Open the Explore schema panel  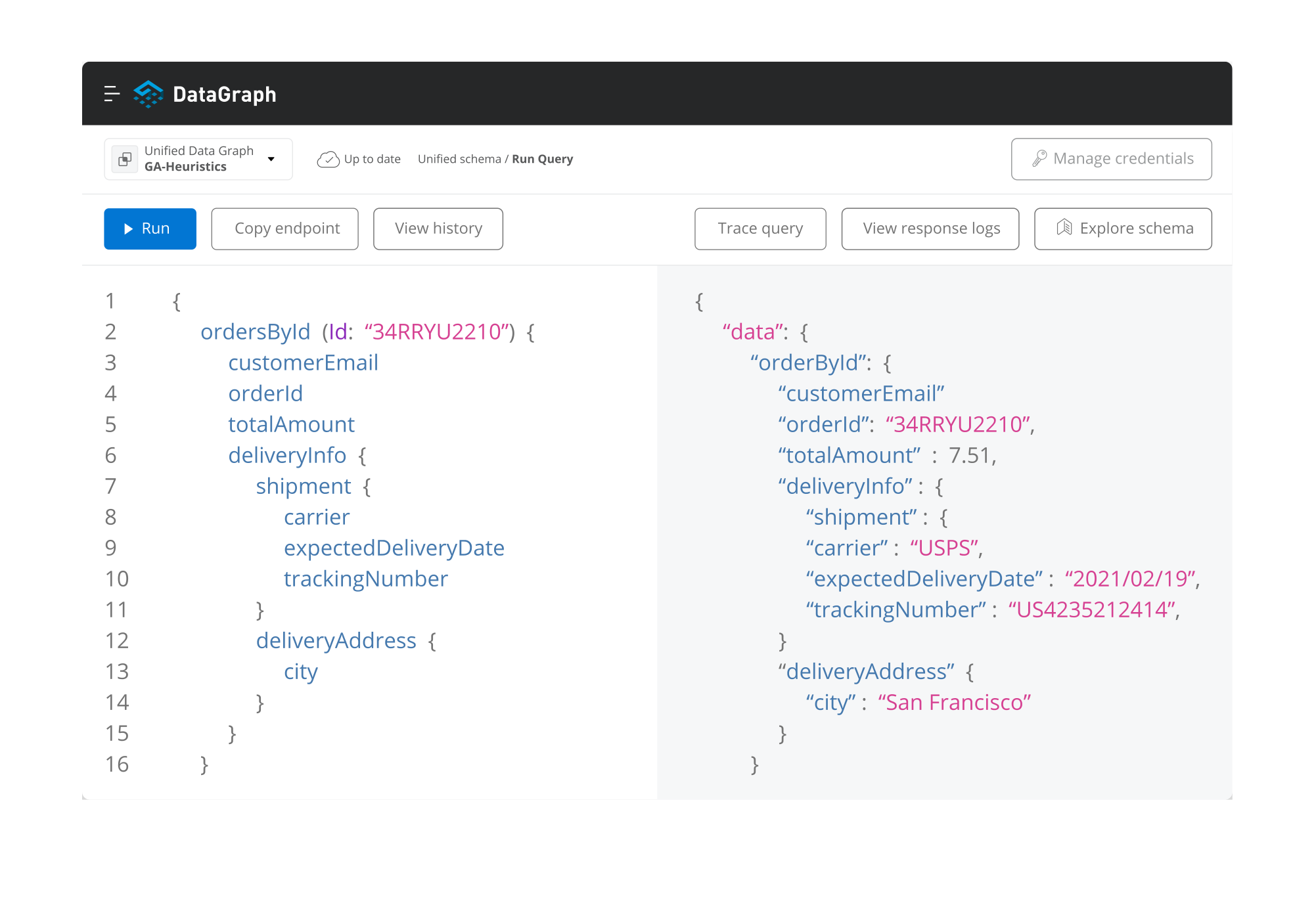(1123, 229)
